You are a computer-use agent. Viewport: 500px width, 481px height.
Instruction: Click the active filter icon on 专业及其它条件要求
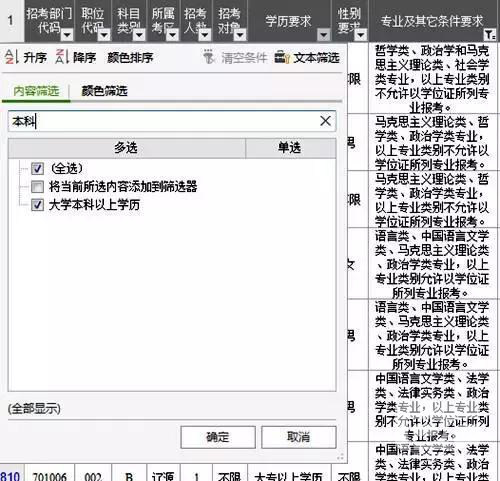489,34
